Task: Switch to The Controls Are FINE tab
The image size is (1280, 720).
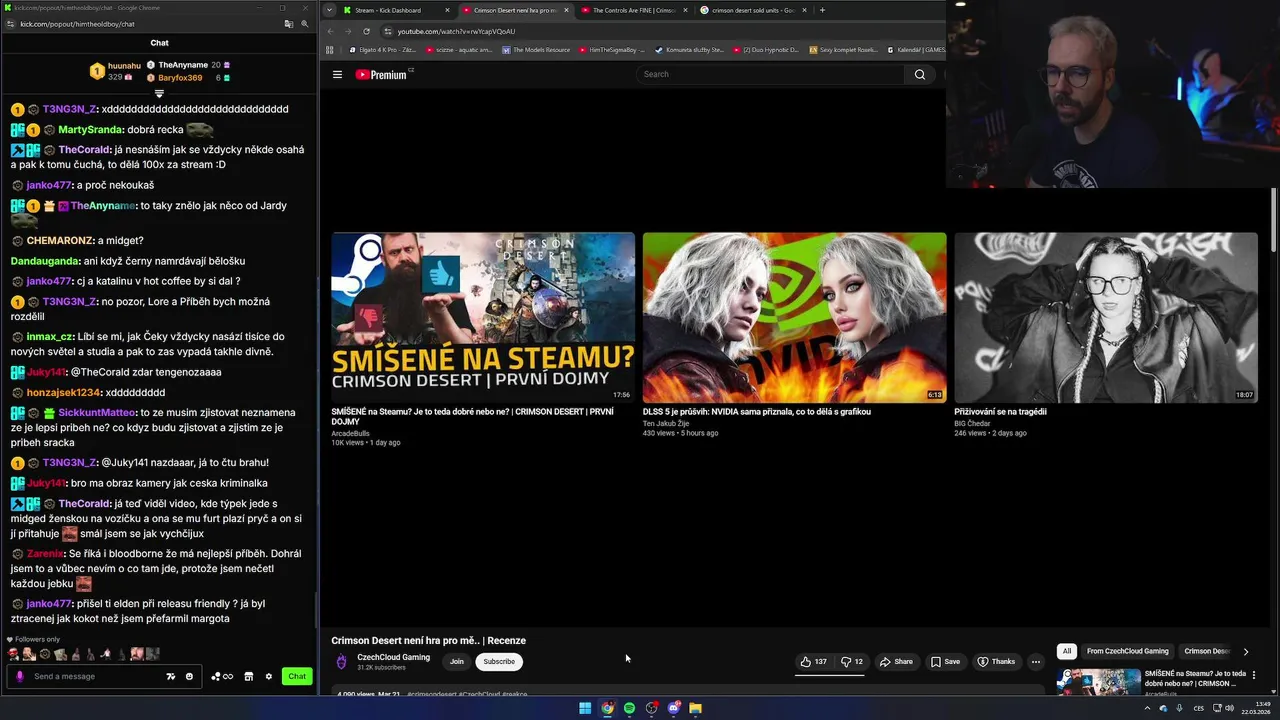Action: click(x=635, y=10)
